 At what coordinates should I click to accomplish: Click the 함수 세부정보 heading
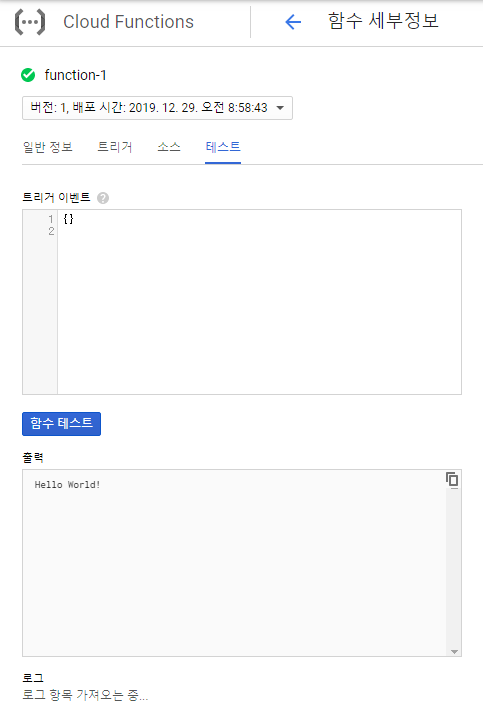(383, 21)
